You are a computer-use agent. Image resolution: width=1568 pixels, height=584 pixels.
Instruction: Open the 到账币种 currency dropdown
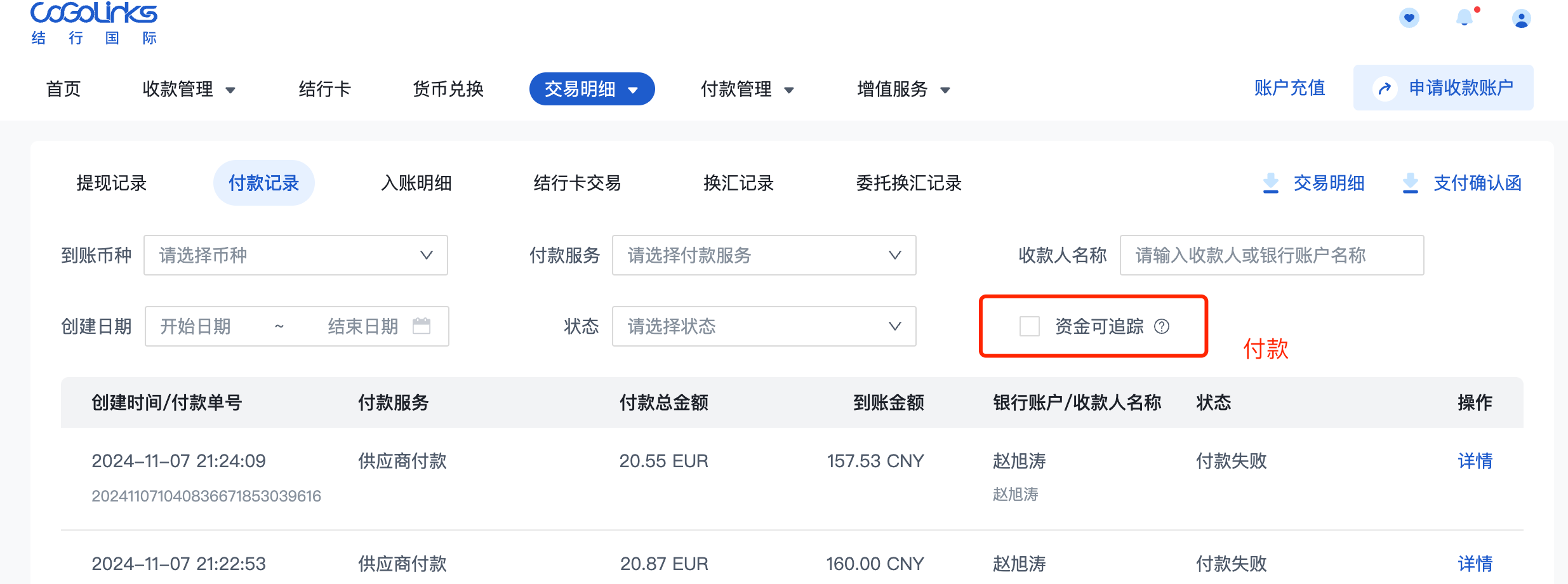[296, 255]
